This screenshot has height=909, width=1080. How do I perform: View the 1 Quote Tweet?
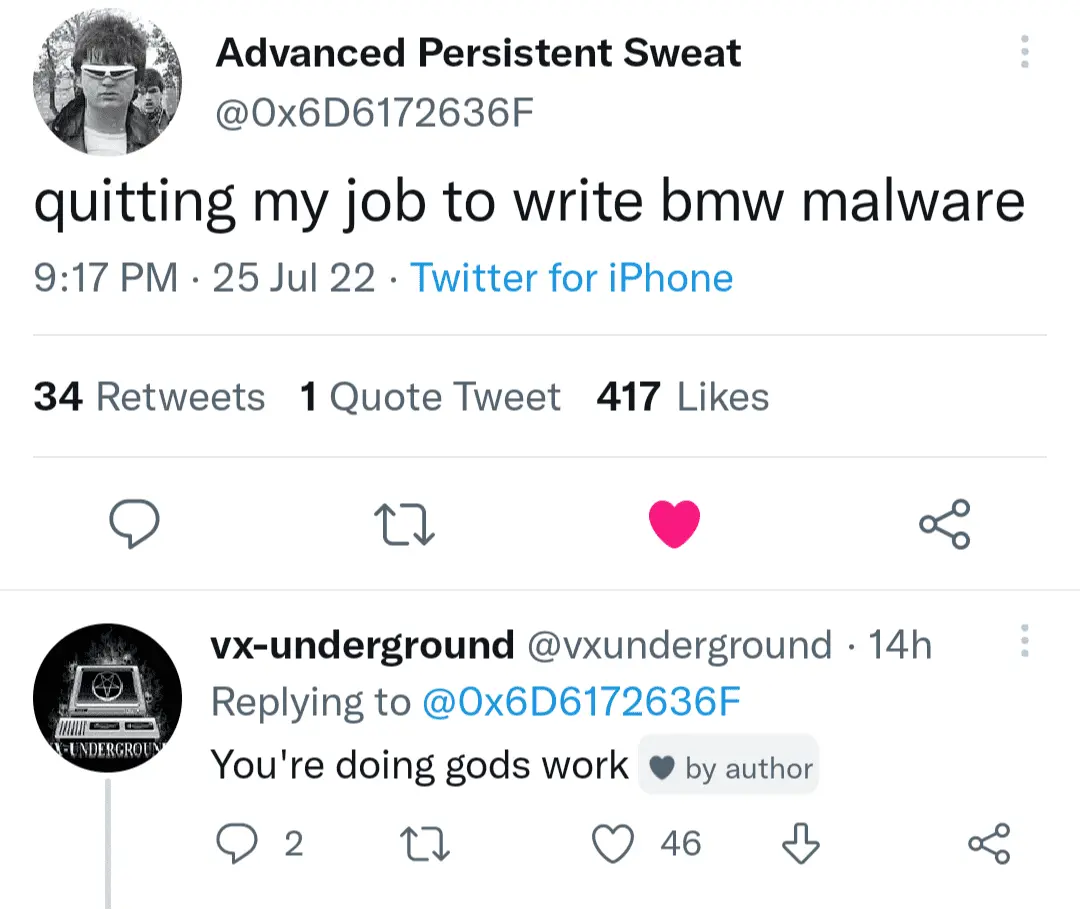coord(430,398)
